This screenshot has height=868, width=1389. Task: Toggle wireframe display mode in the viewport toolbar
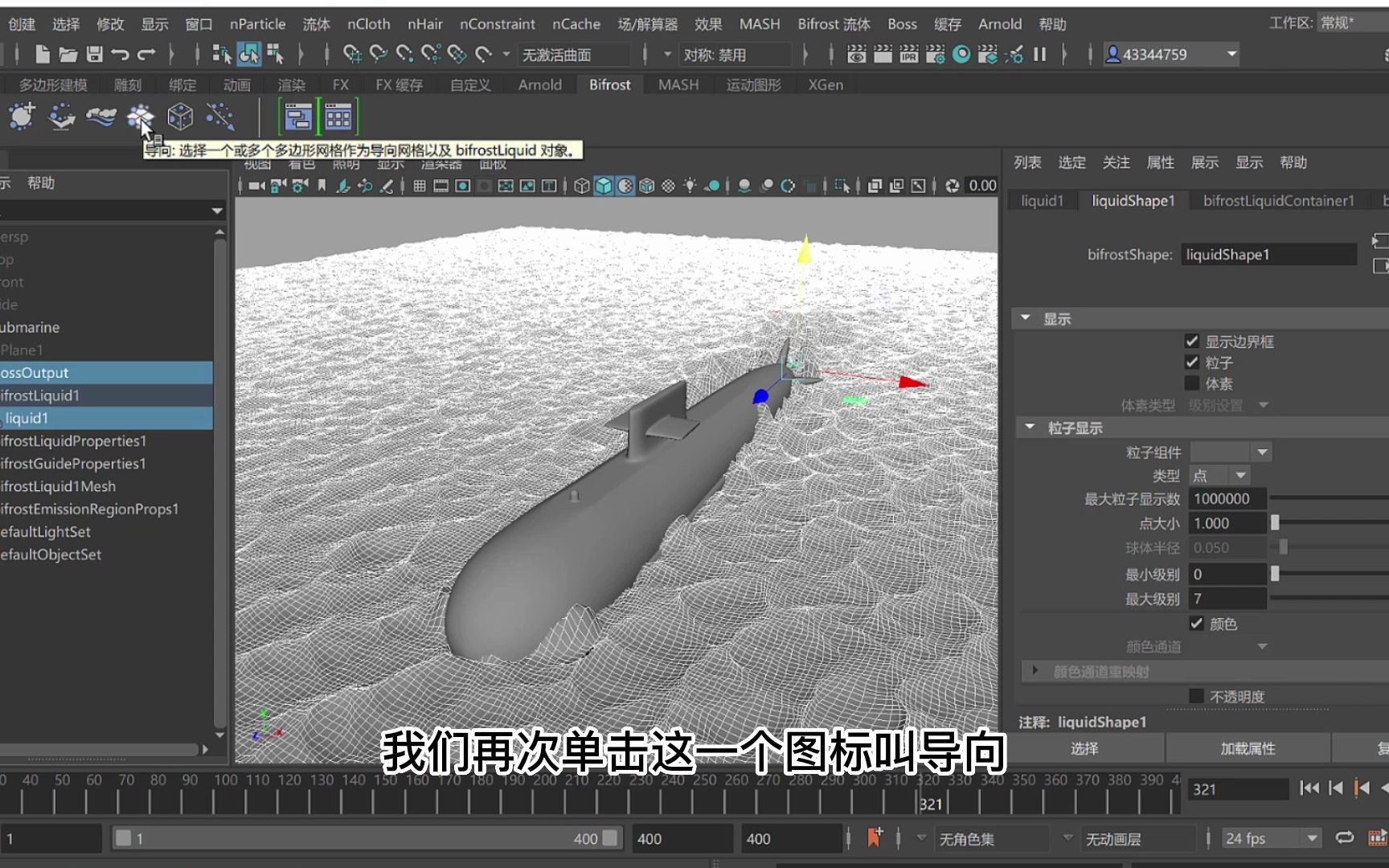click(581, 185)
